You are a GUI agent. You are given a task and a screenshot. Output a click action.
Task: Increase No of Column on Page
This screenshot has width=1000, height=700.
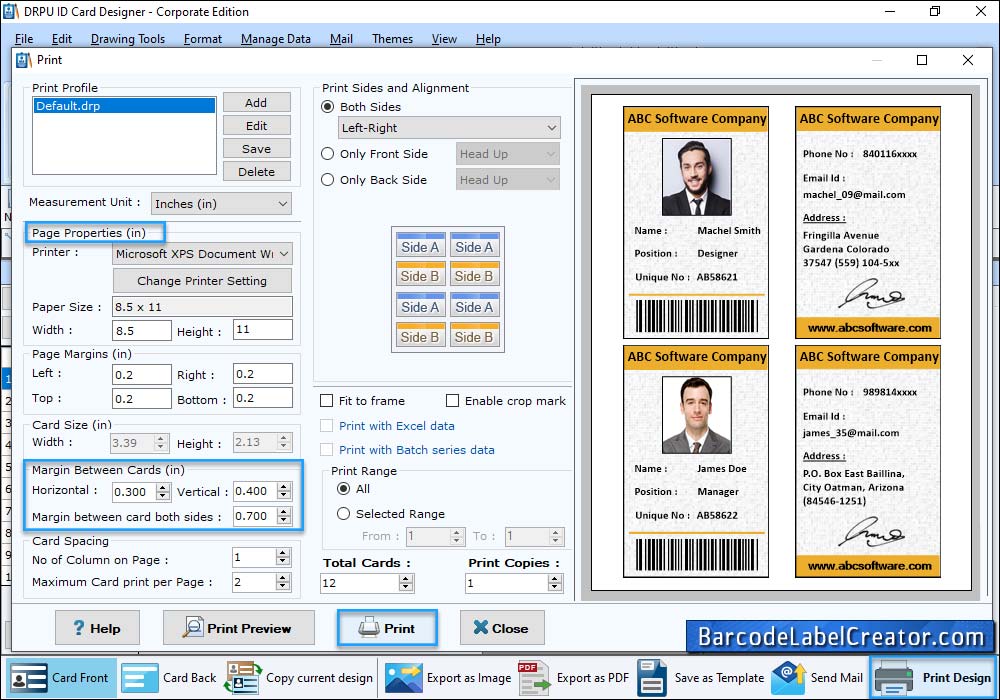[x=283, y=554]
